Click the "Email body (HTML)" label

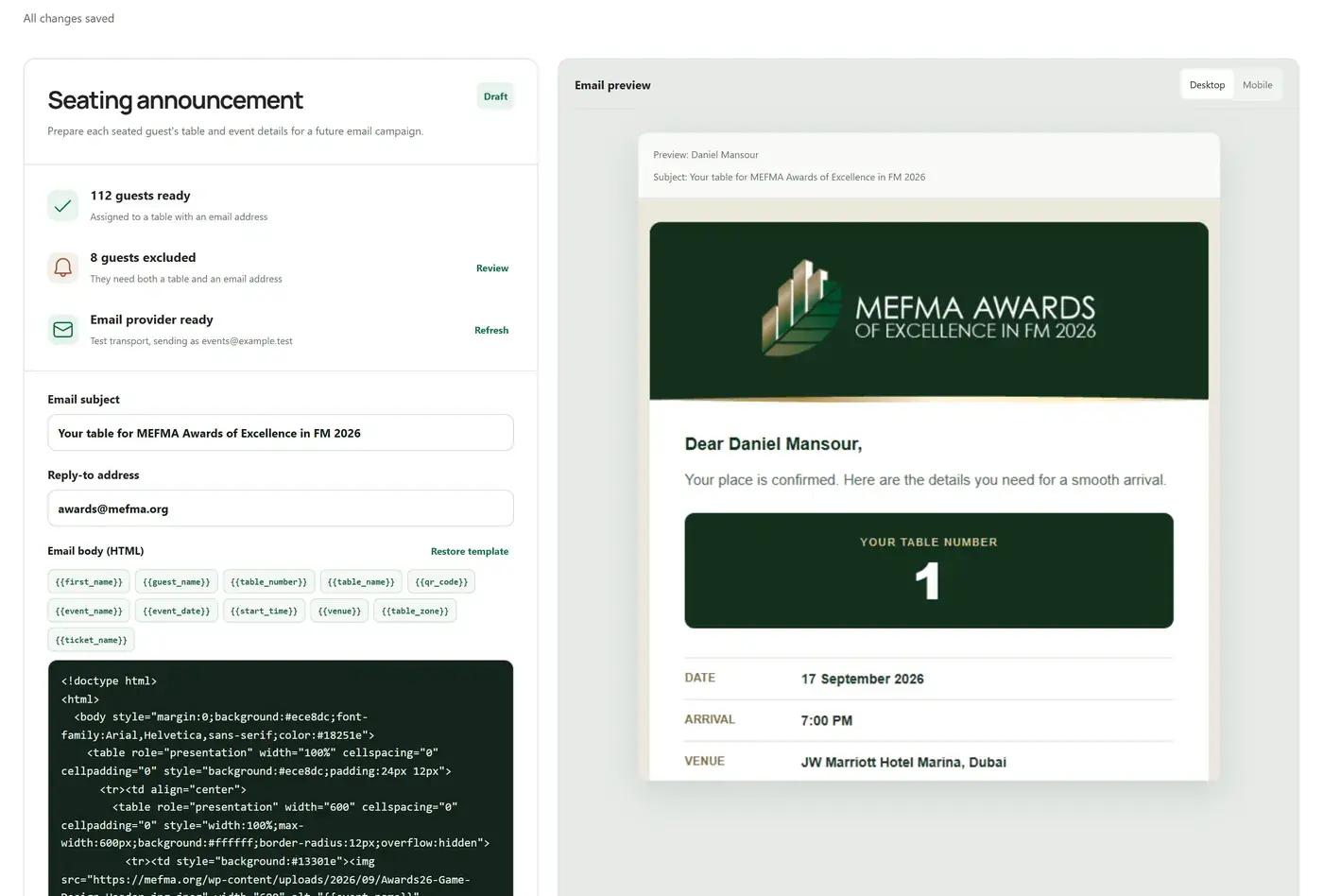[x=95, y=551]
